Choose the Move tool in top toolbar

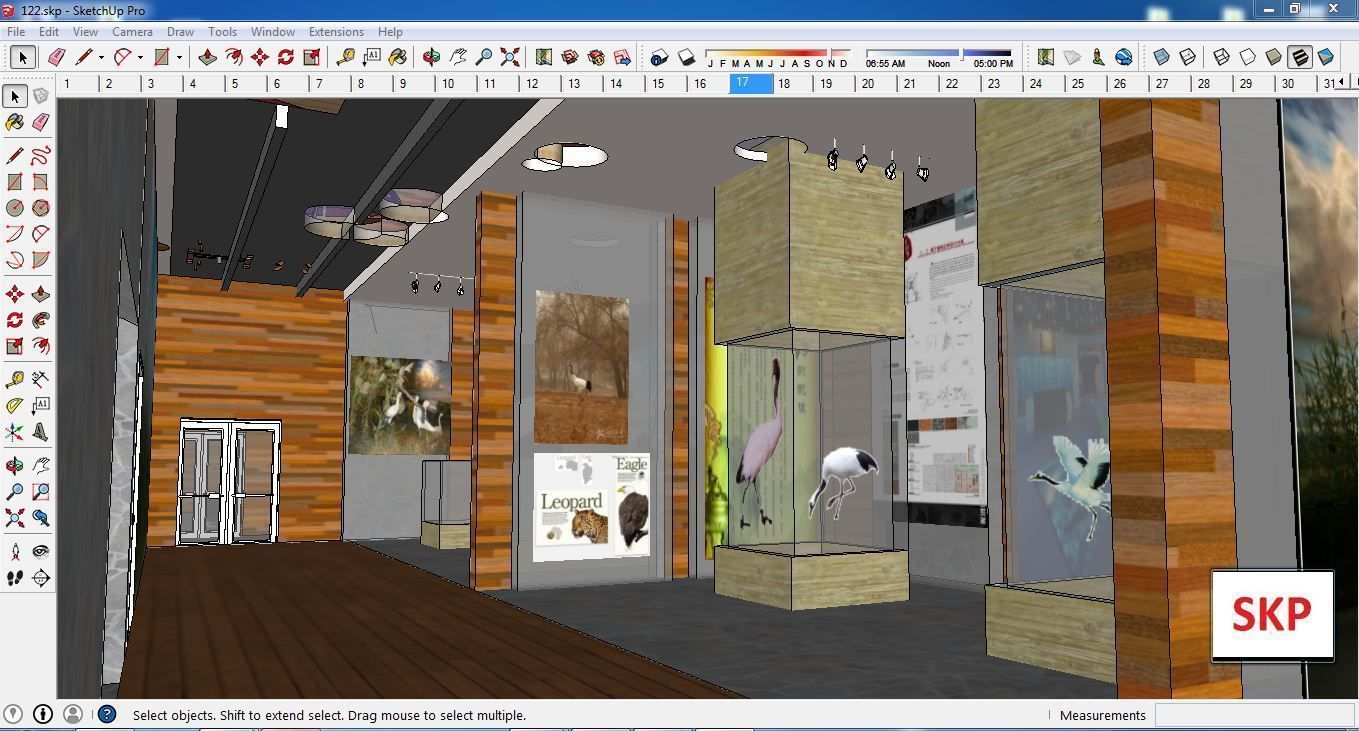[260, 57]
